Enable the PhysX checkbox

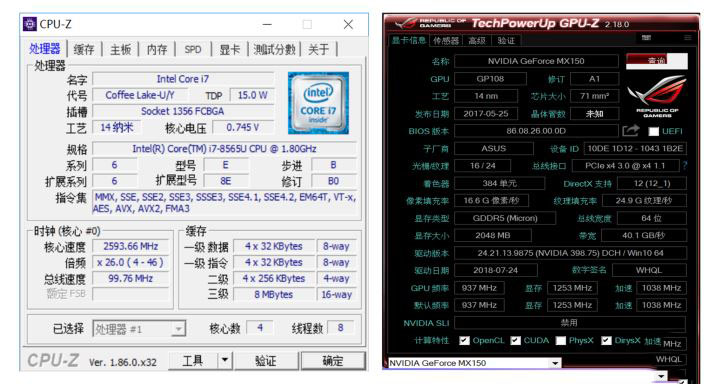pyautogui.click(x=560, y=340)
